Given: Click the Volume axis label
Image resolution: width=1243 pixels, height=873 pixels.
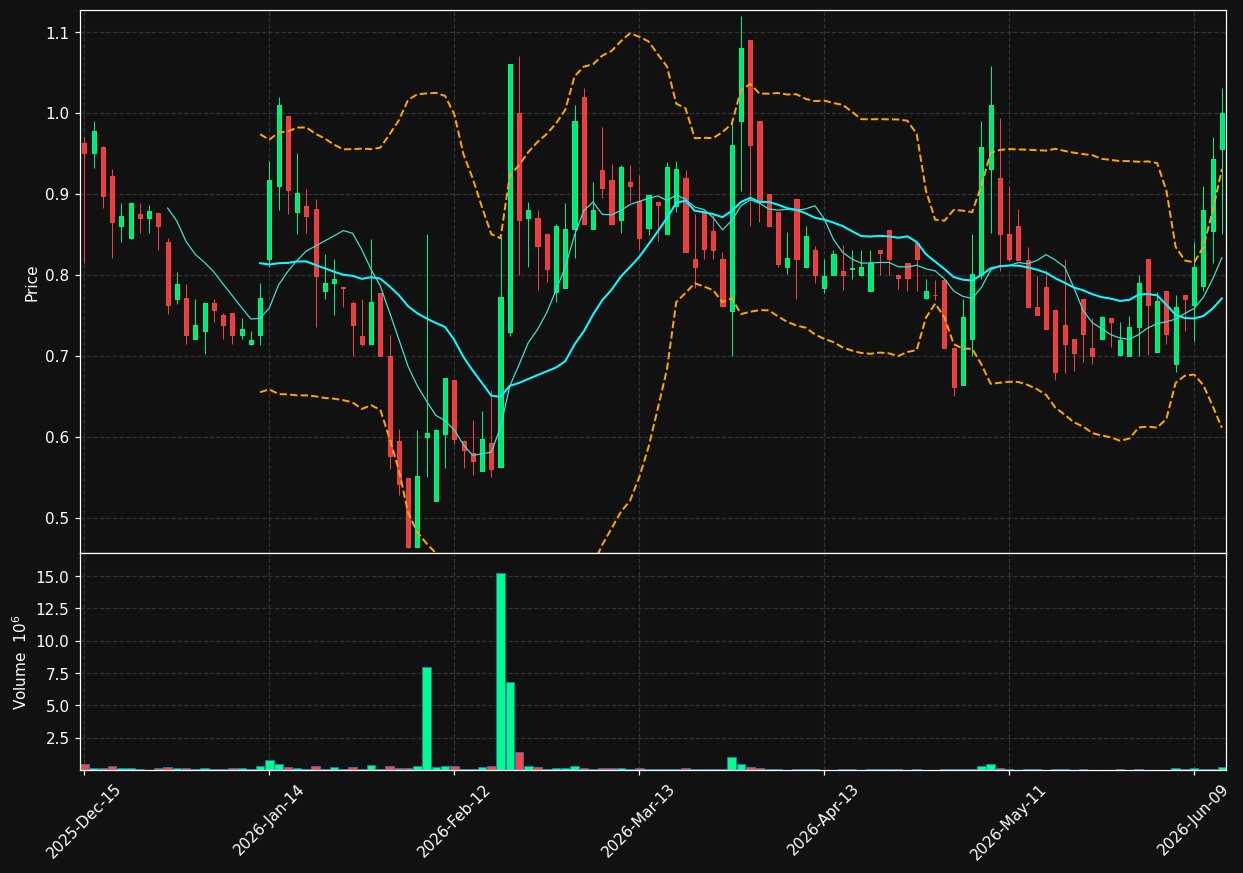Looking at the screenshot, I should point(21,662).
